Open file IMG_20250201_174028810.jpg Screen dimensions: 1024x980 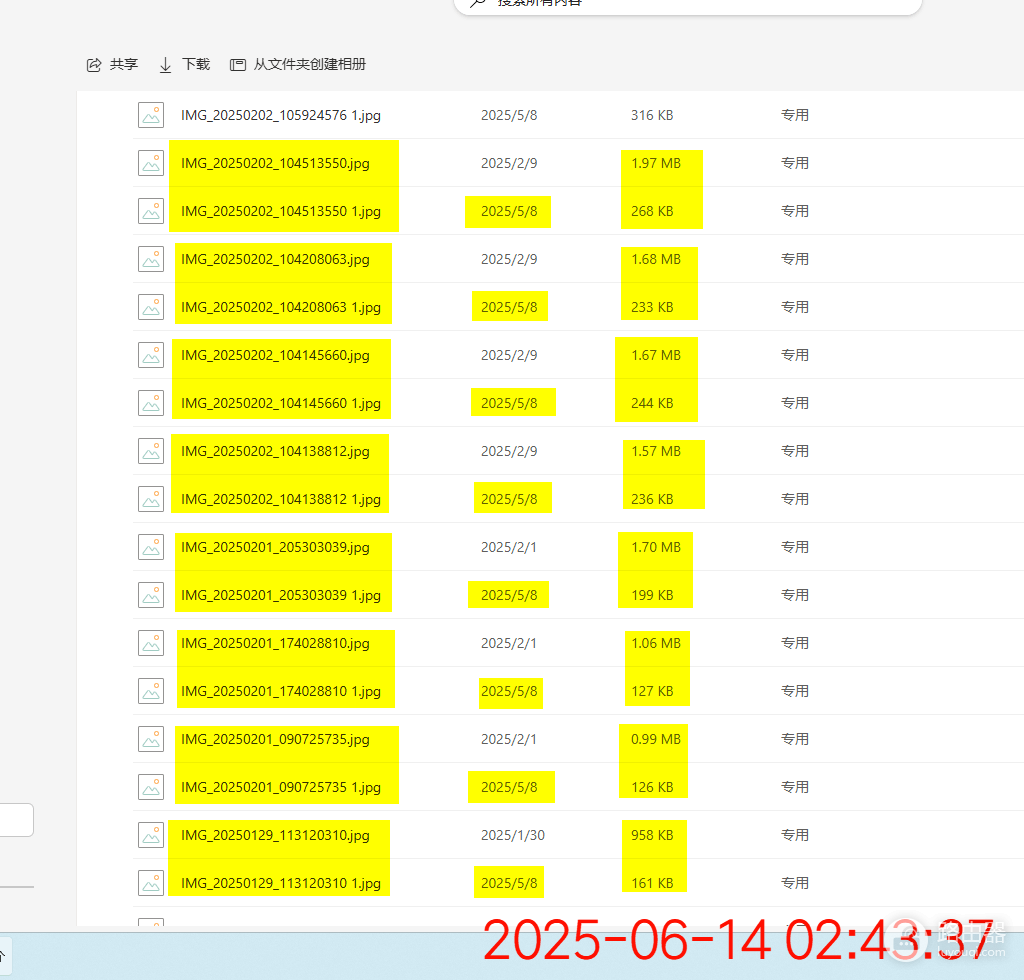point(275,643)
